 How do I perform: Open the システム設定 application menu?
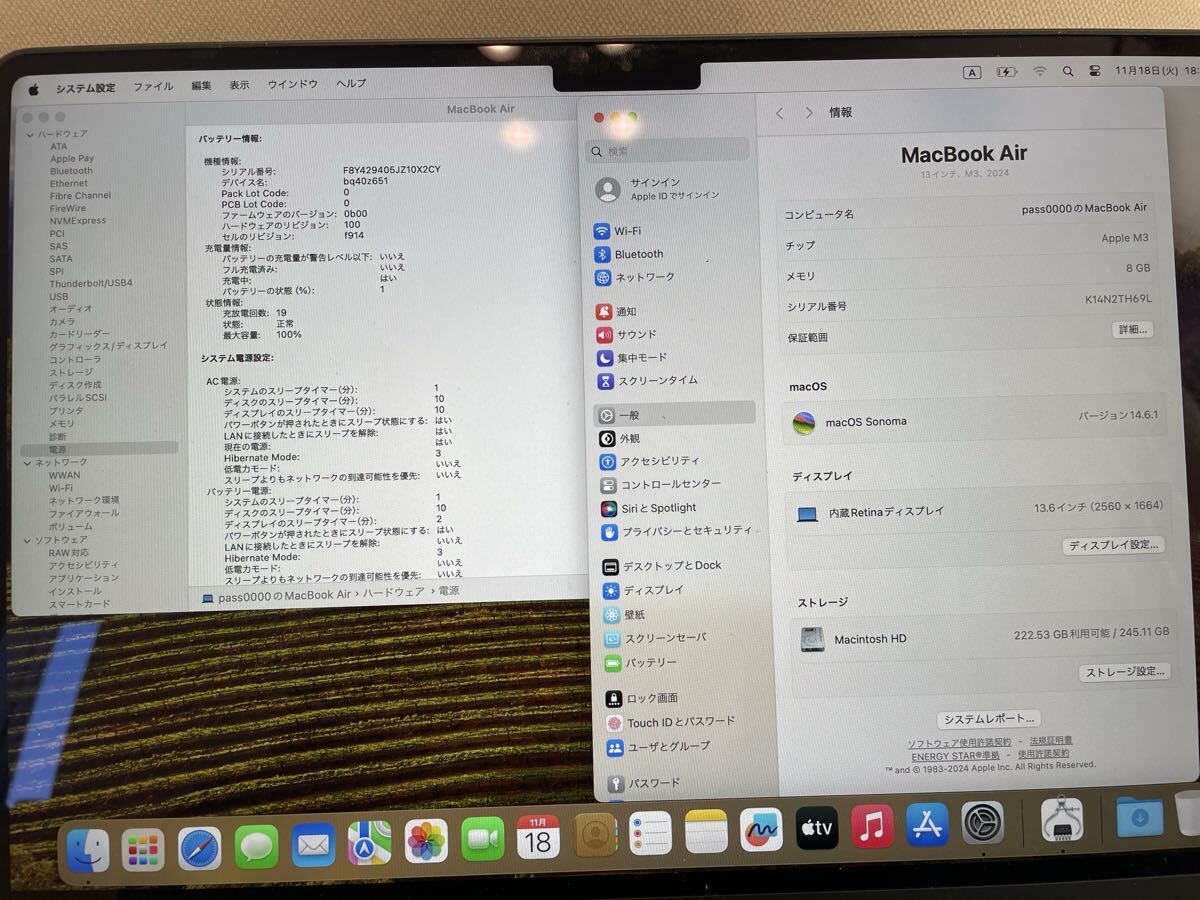(x=85, y=88)
